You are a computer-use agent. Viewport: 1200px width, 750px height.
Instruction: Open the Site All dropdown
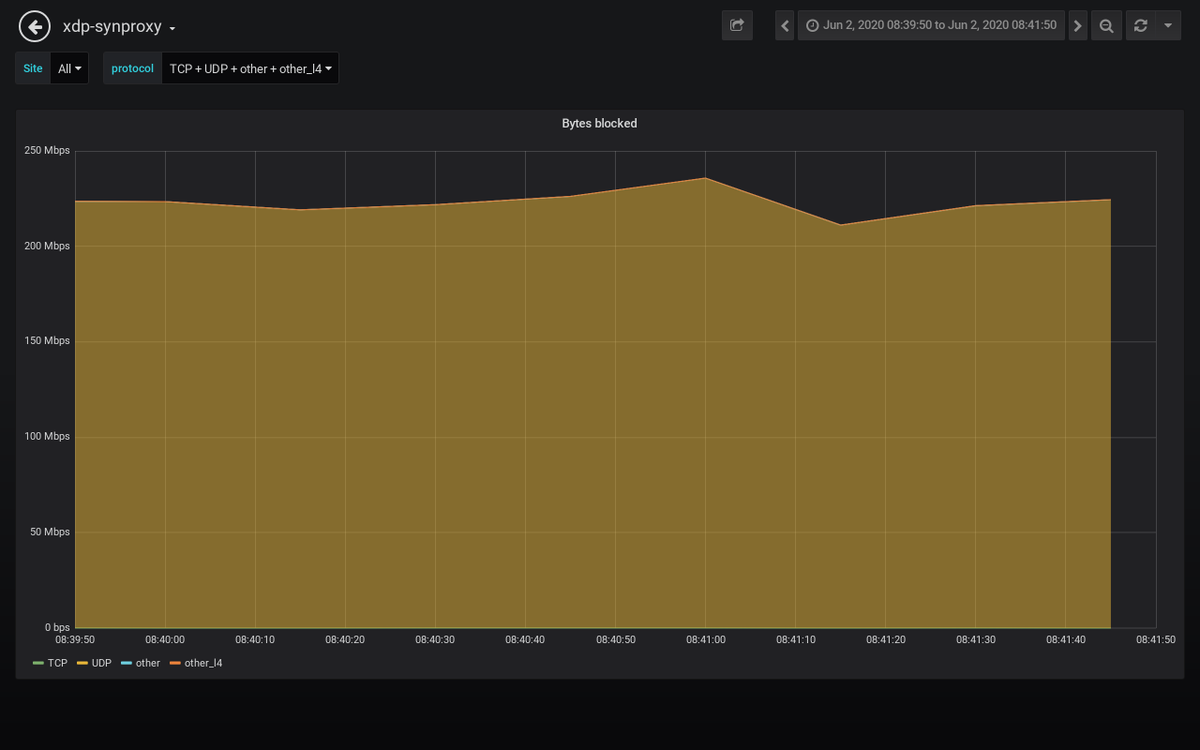69,68
